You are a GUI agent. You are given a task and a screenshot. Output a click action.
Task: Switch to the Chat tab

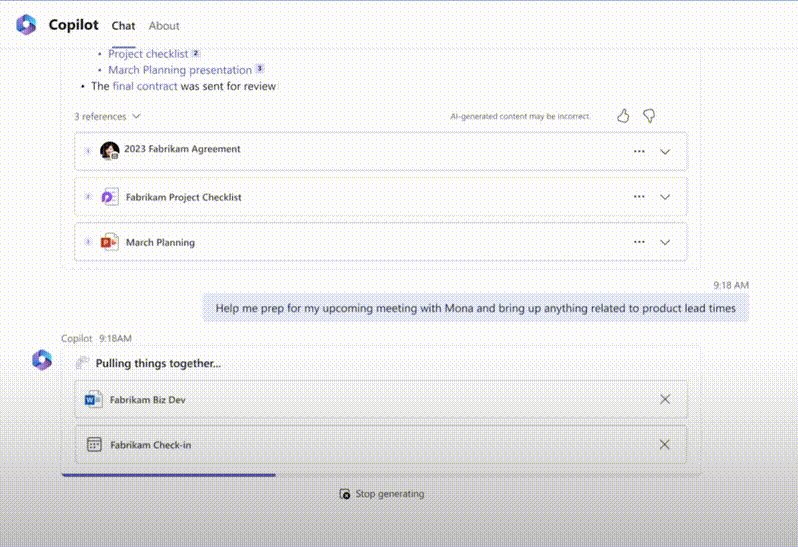(x=123, y=26)
